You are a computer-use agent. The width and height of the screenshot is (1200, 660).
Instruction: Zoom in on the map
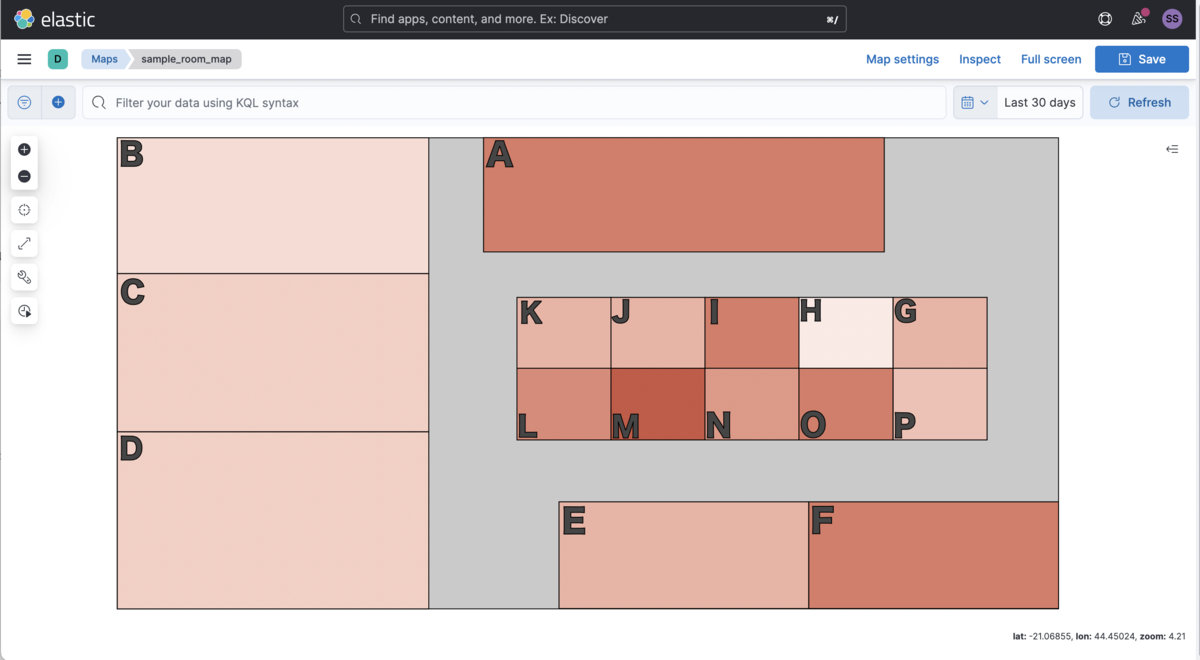click(x=25, y=150)
